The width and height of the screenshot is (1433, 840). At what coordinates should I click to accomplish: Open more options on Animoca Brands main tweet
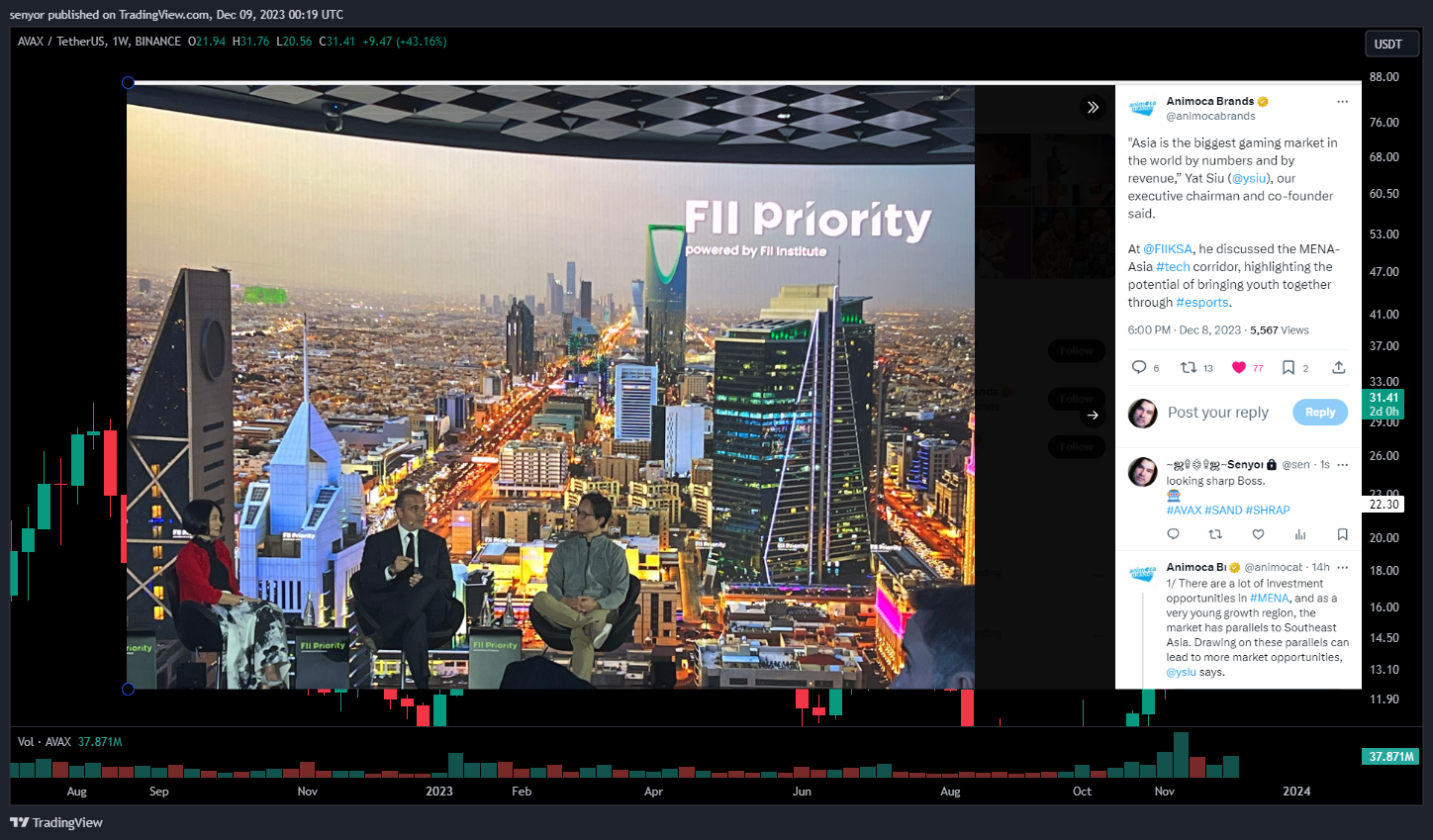pyautogui.click(x=1342, y=102)
